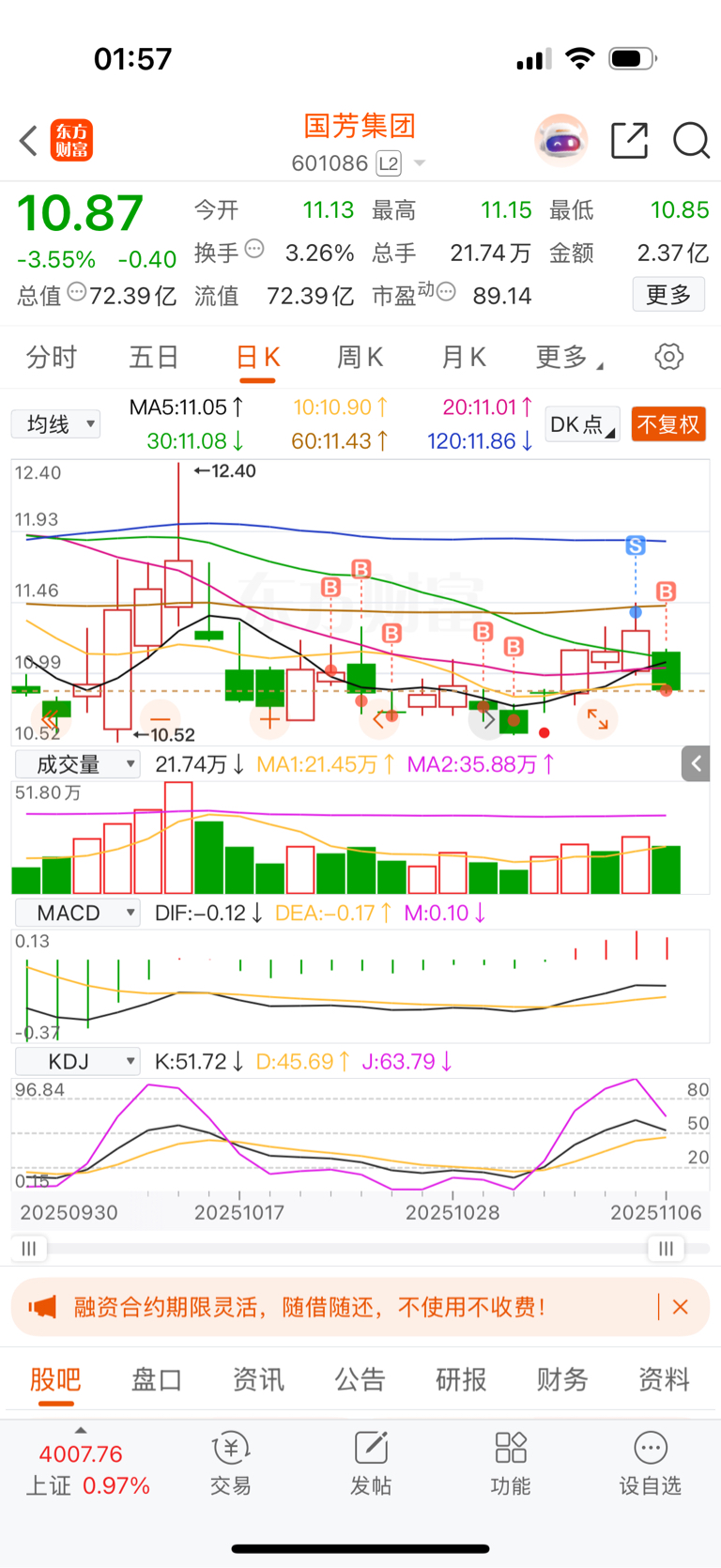Viewport: 721px width, 1568px height.
Task: Grab the left range slider handle
Action: click(x=29, y=1249)
